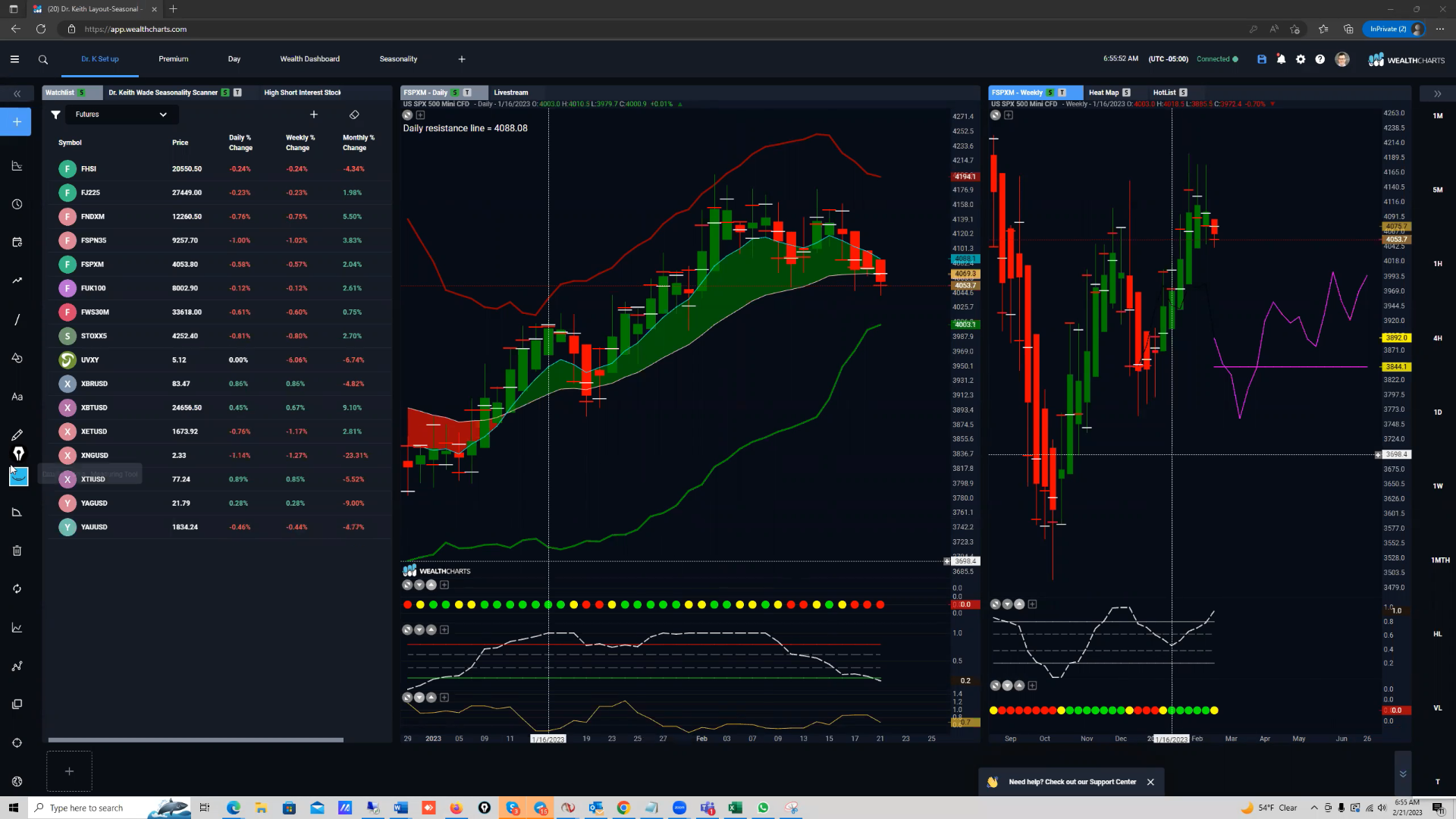Click the watchlist eraser clear icon
The height and width of the screenshot is (819, 1456).
point(354,115)
